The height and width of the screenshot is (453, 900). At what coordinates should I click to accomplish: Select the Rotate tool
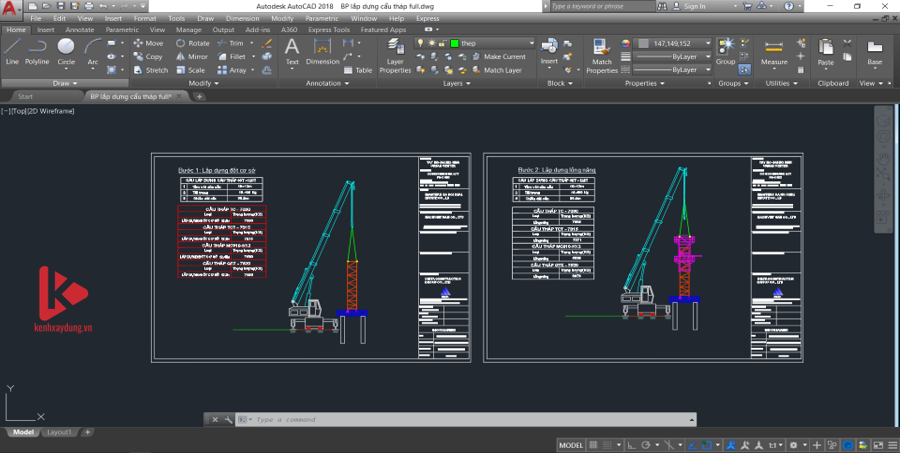192,44
